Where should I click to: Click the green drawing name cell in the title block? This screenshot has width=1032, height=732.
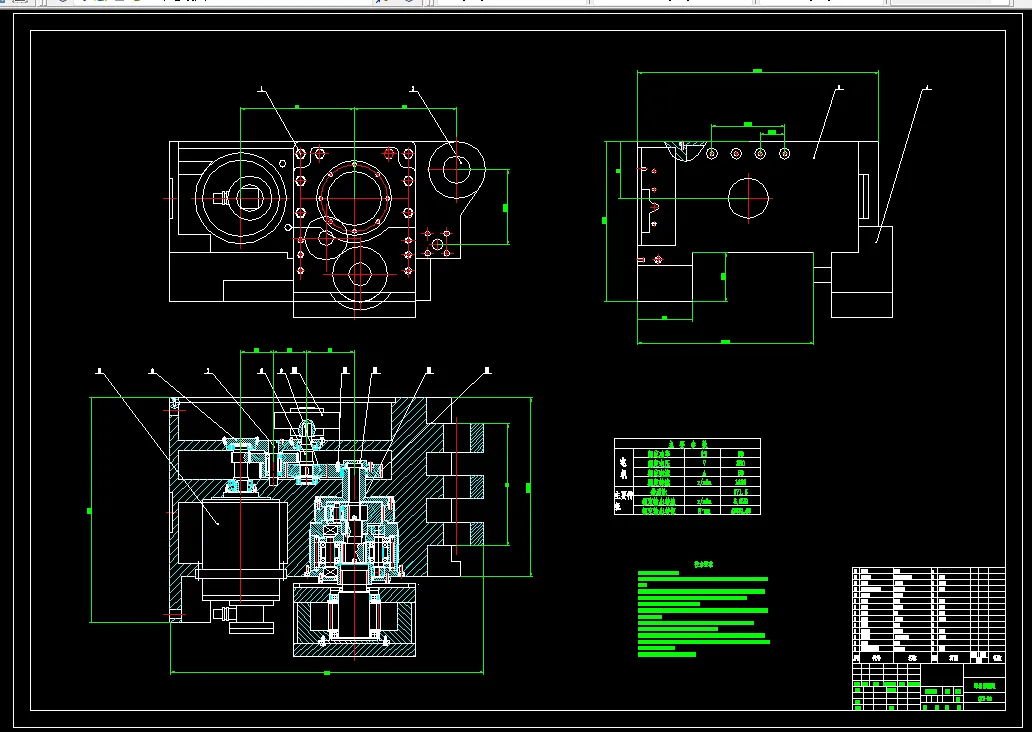coord(984,686)
